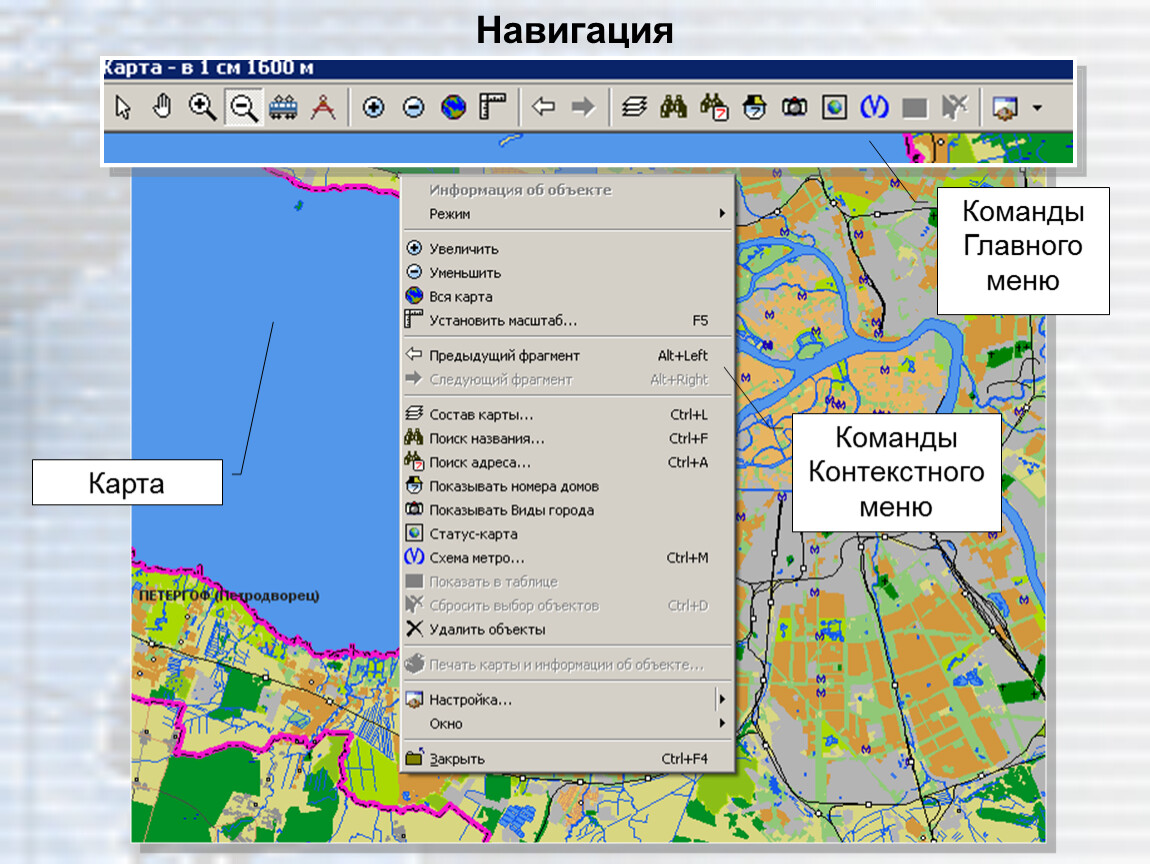Toggle Показывать Виды города option
This screenshot has height=864, width=1150.
coord(568,510)
